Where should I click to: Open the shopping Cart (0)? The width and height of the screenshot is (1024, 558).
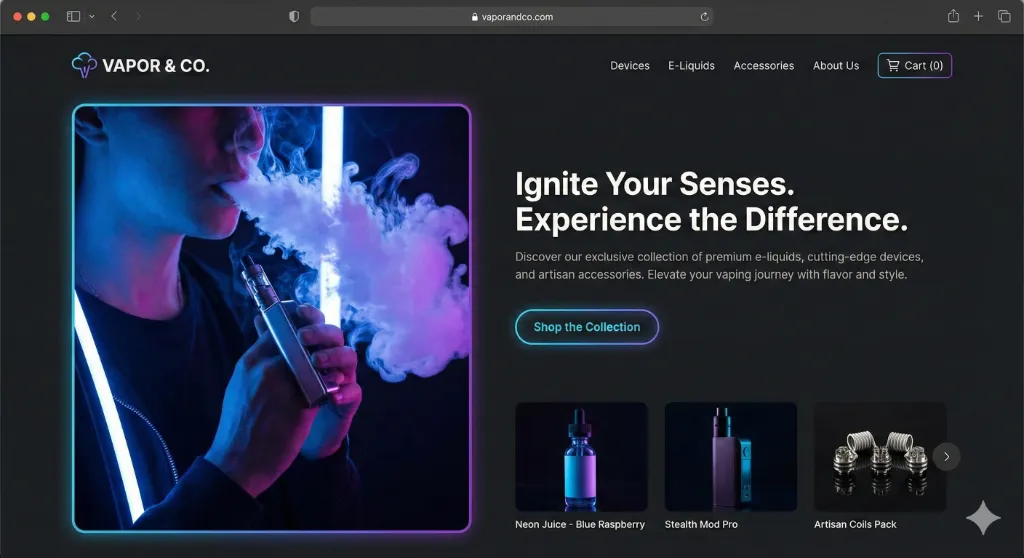(x=914, y=66)
